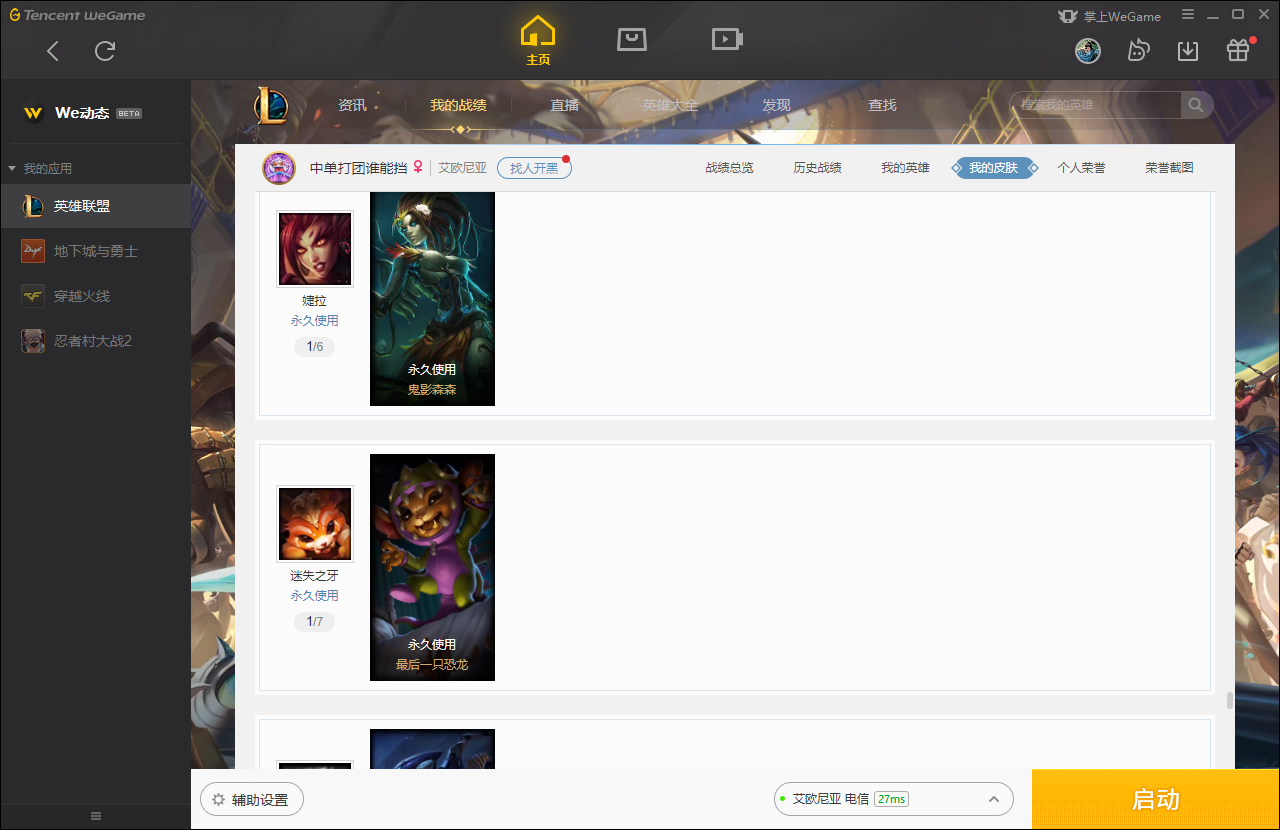This screenshot has width=1280, height=830.
Task: Open the store bag icon
Action: 631,39
